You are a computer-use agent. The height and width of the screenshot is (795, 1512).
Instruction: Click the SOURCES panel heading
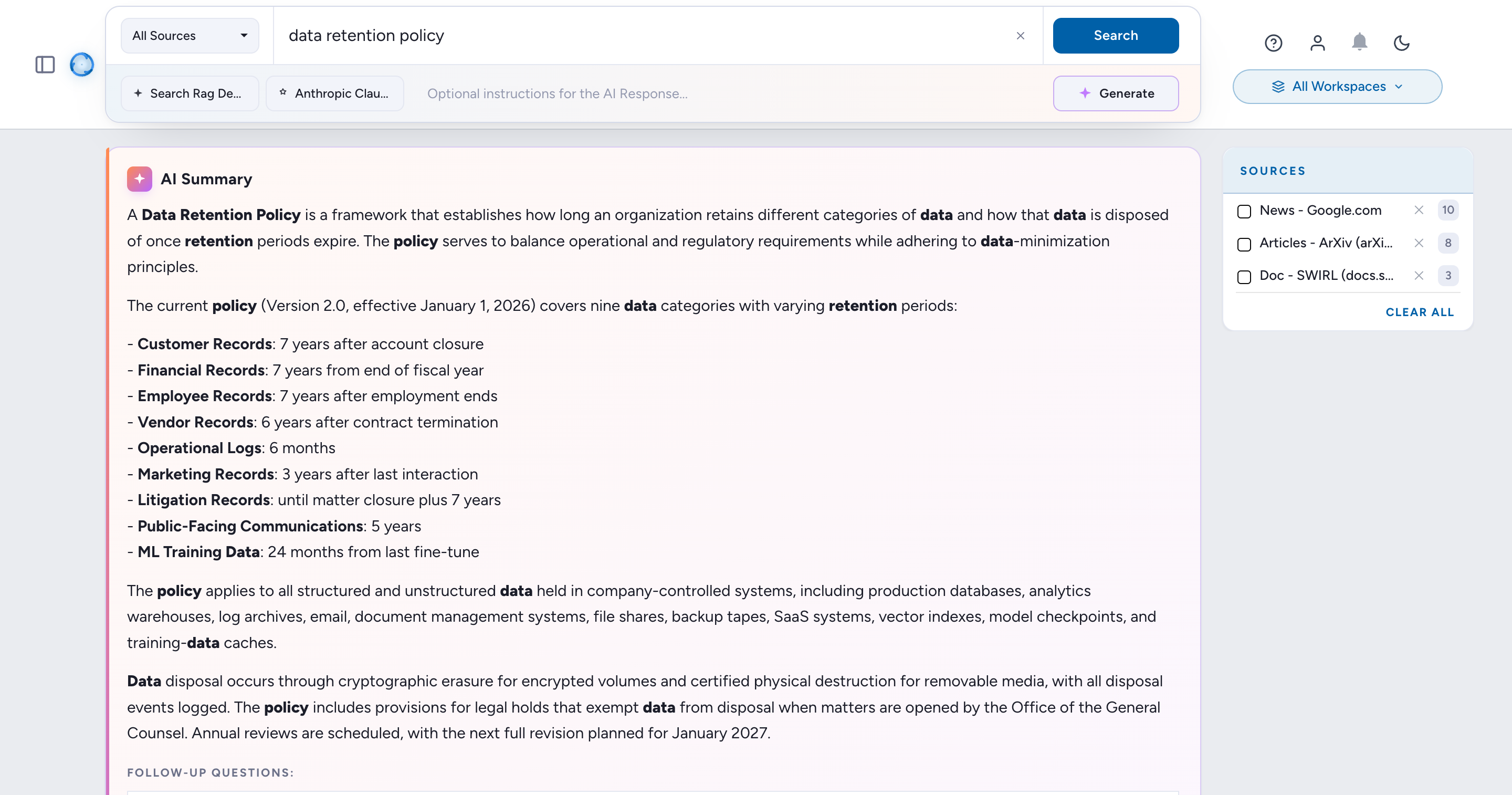click(x=1273, y=171)
